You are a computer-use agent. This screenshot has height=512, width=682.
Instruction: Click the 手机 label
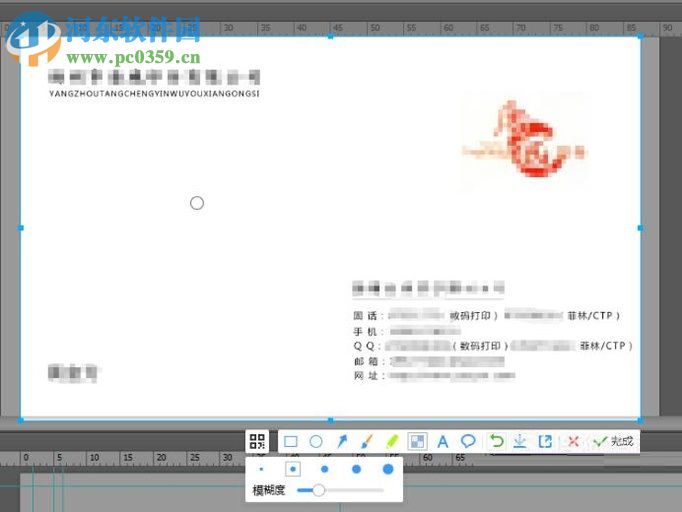click(365, 332)
